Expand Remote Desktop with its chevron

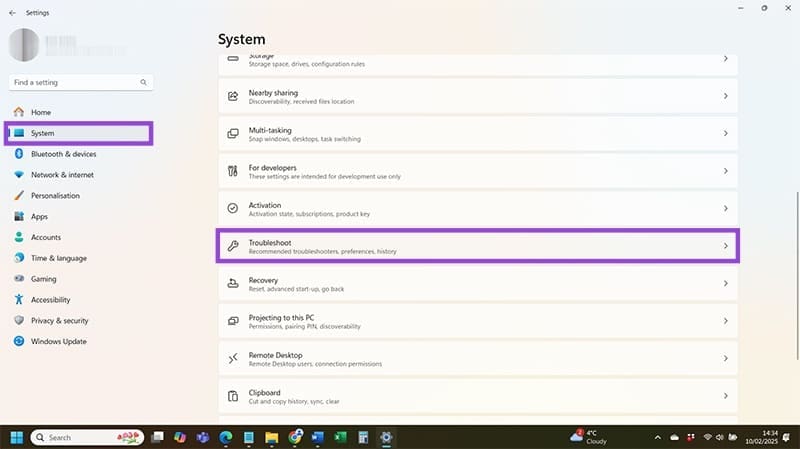726,359
